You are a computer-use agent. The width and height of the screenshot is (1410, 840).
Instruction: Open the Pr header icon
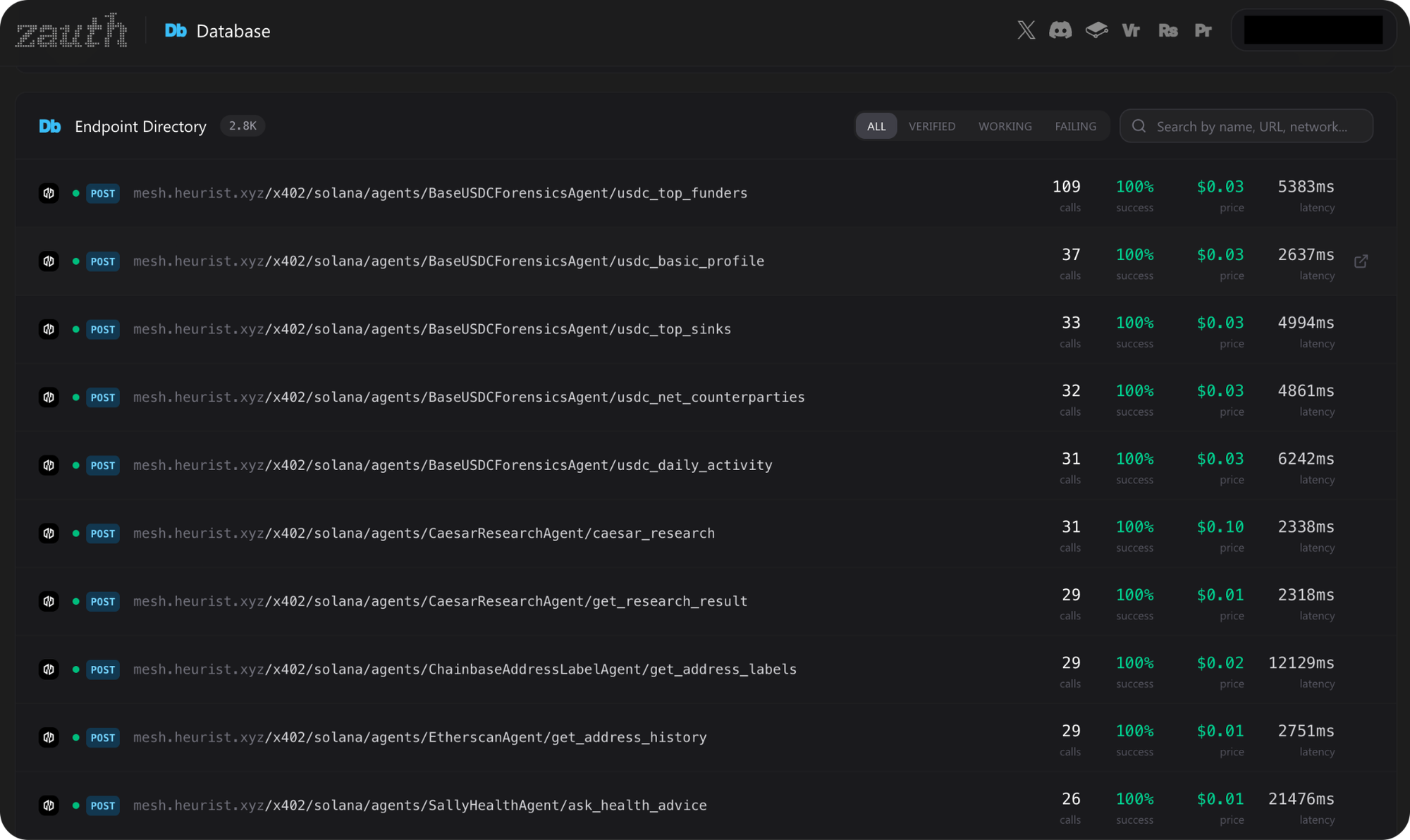coord(1203,30)
